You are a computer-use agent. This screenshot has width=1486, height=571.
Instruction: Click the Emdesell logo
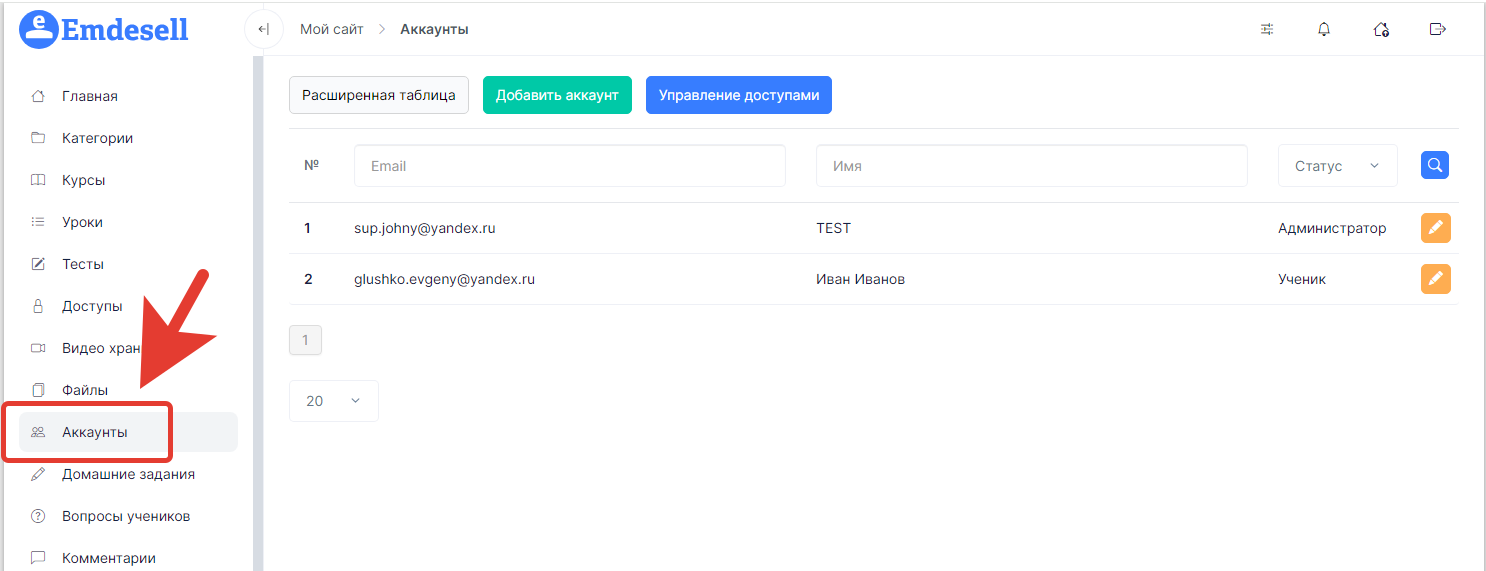[104, 29]
